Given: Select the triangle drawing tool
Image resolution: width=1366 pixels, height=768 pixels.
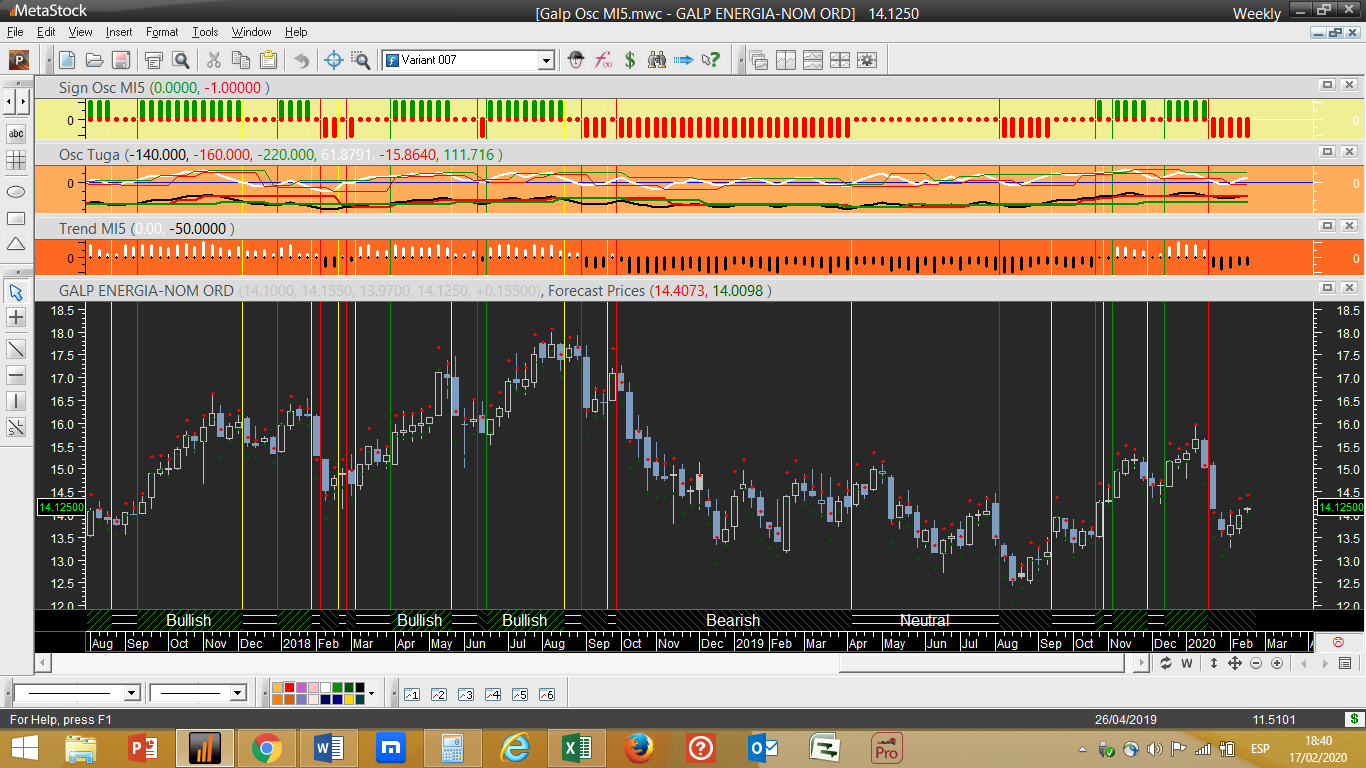Looking at the screenshot, I should pyautogui.click(x=16, y=244).
